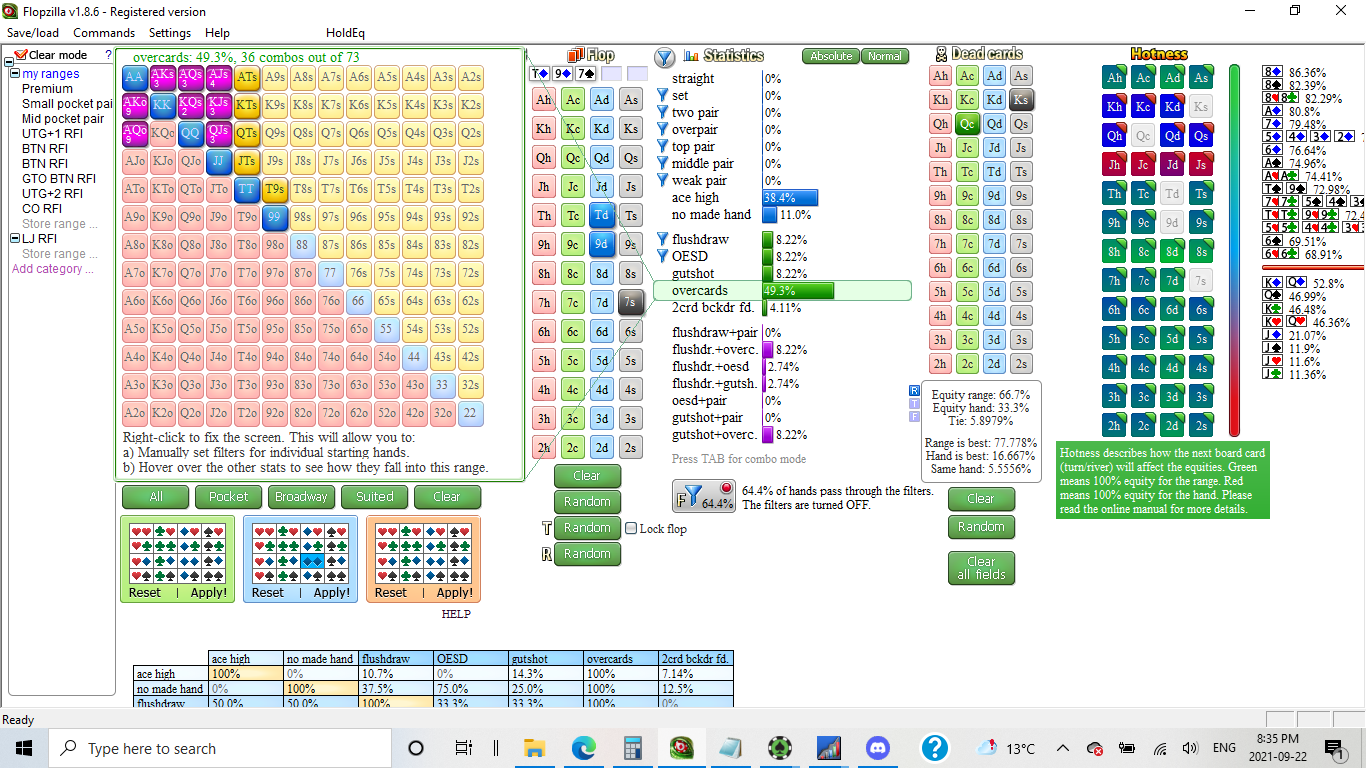Toggle the filter funnel next to weak pair
Image resolution: width=1366 pixels, height=768 pixels.
[662, 181]
